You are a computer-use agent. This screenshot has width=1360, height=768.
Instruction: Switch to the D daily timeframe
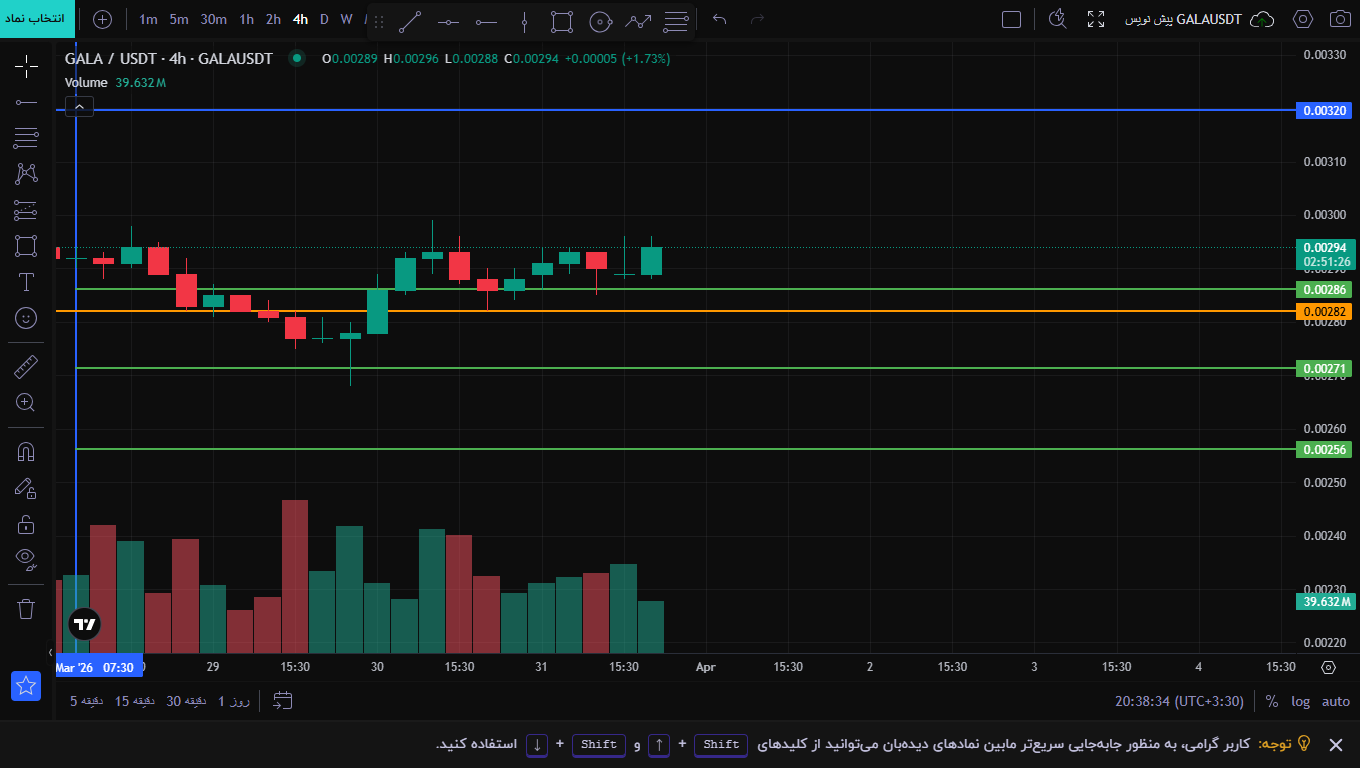[x=324, y=19]
